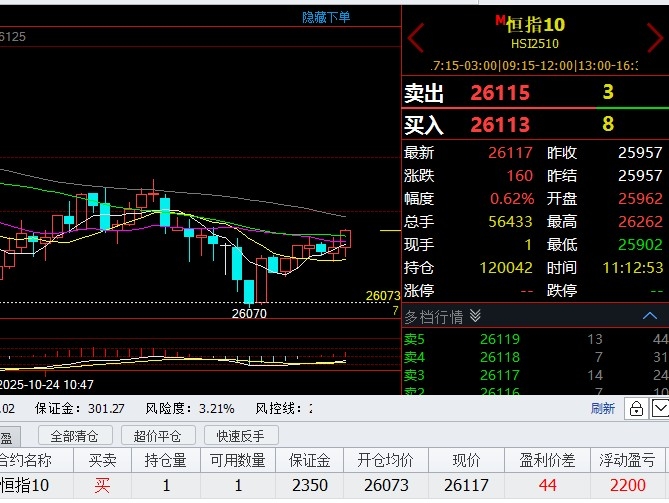Click the margin cell value 2350
Screen dimensions: 669x503
(310, 486)
